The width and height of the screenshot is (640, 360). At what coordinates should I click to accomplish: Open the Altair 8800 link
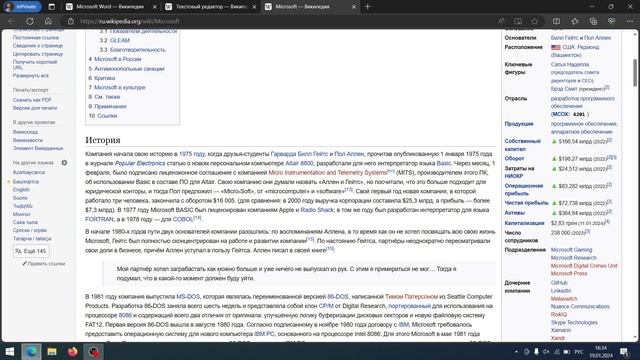coord(299,163)
